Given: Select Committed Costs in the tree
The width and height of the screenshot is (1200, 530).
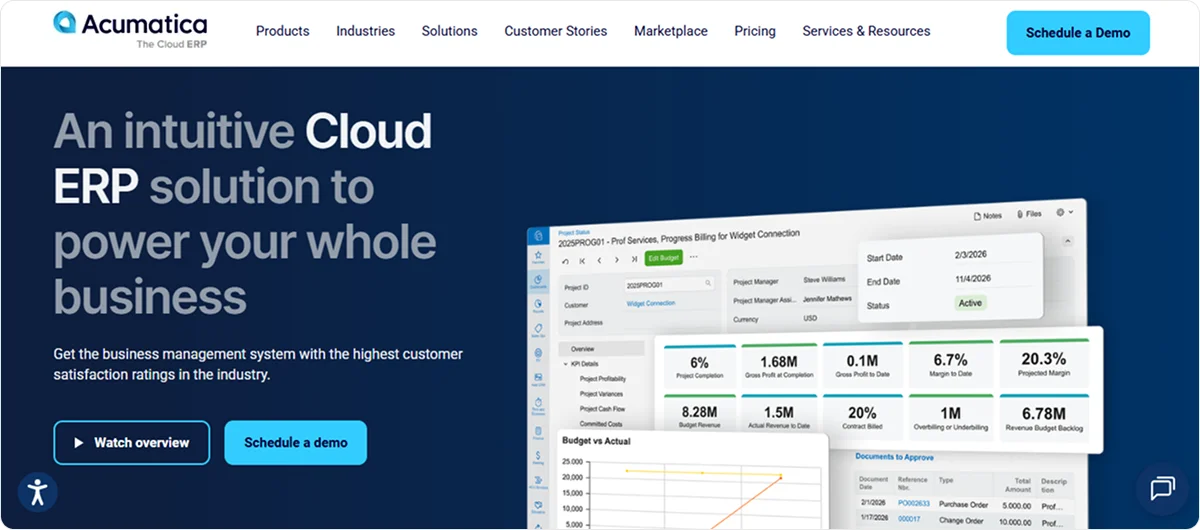Looking at the screenshot, I should [601, 424].
